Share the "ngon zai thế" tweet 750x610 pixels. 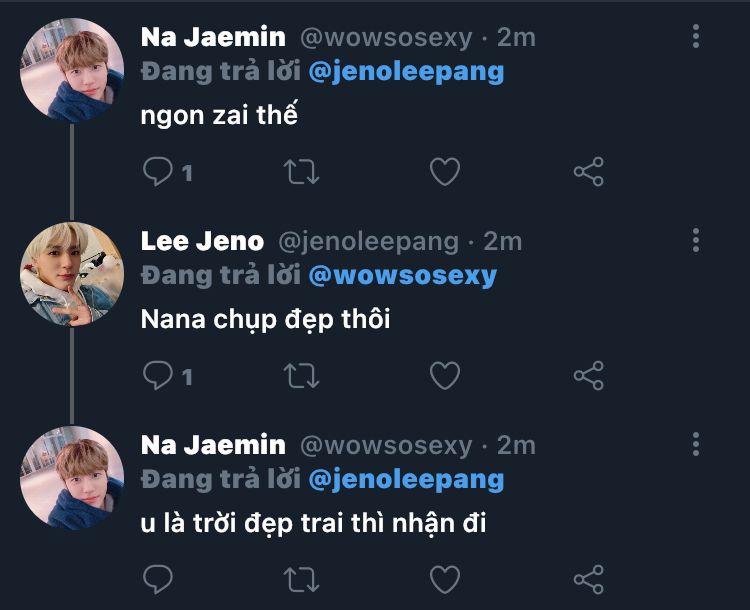coord(589,172)
